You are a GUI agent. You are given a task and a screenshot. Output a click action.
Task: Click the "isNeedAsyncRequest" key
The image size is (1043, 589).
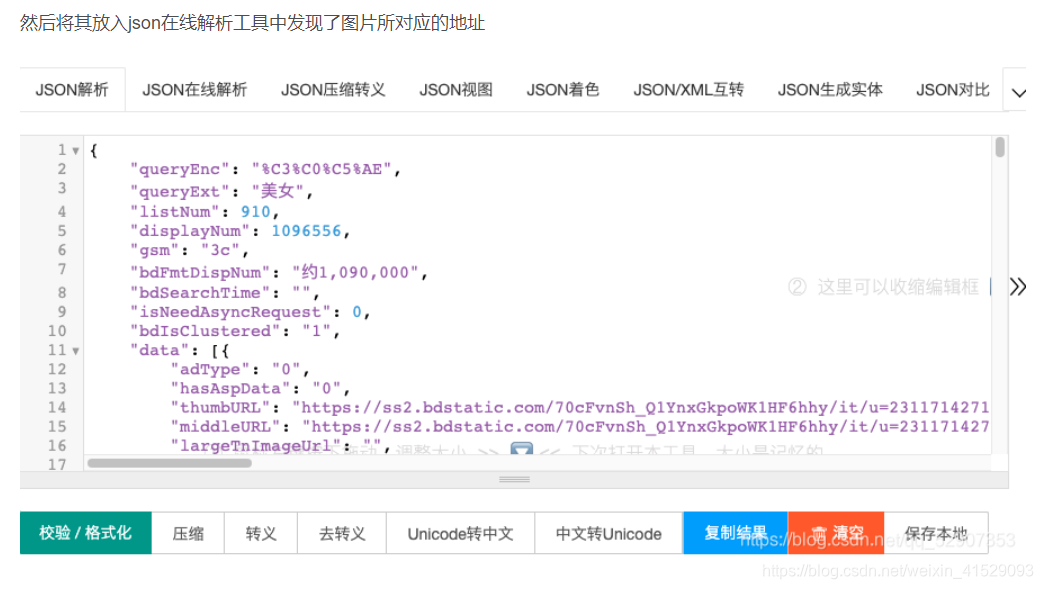(231, 312)
